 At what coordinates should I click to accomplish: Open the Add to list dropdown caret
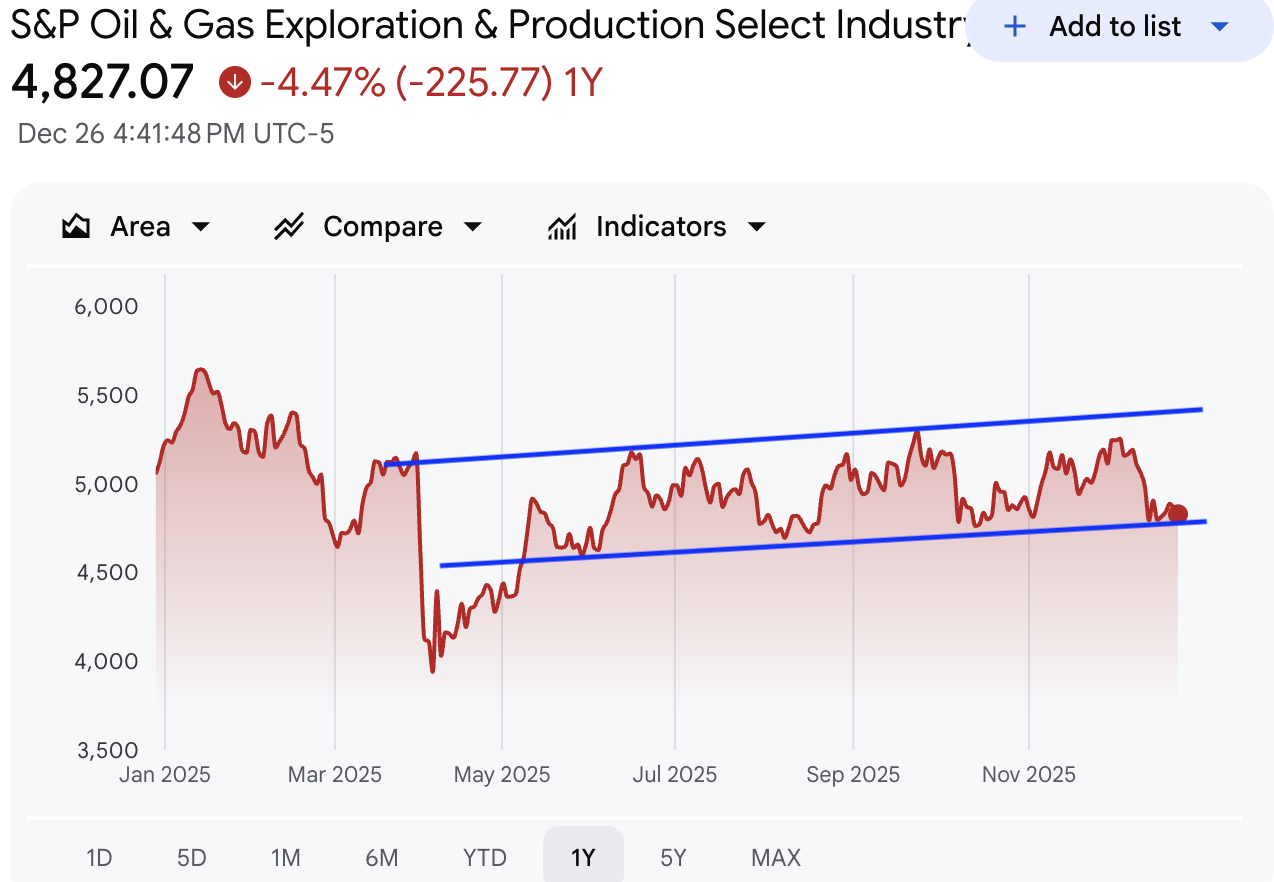[x=1219, y=27]
